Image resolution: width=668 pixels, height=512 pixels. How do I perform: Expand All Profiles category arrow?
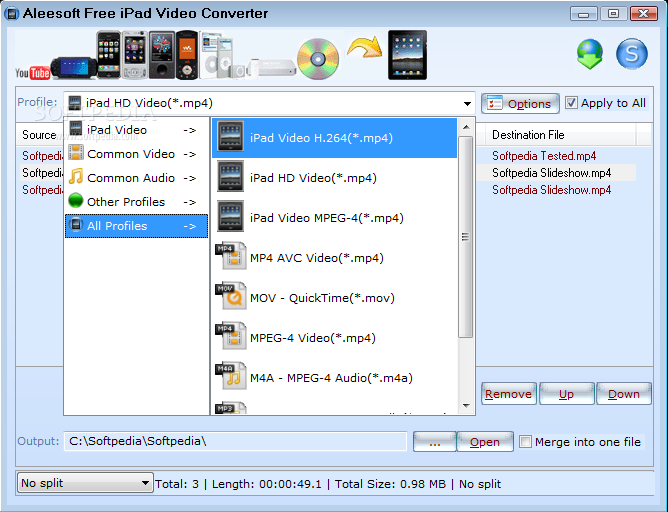190,226
